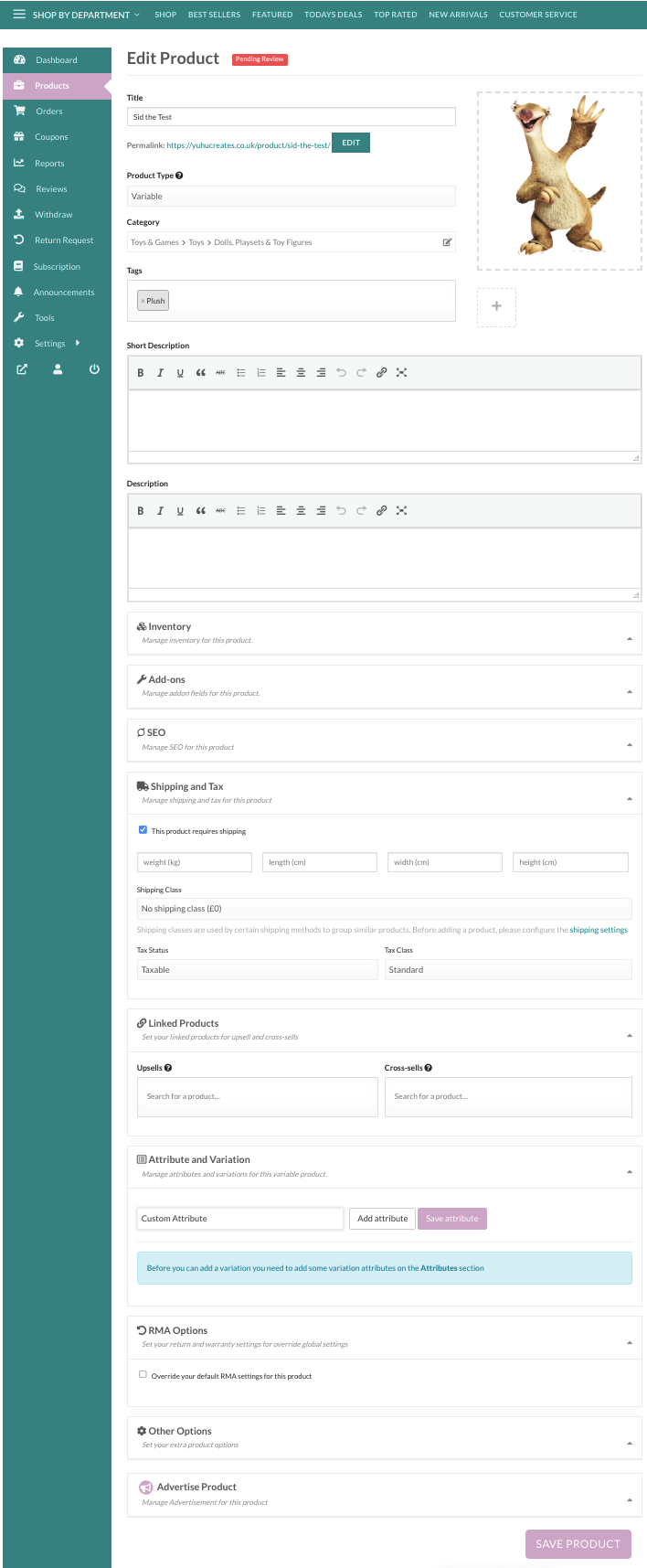Image resolution: width=647 pixels, height=1568 pixels.
Task: Collapse the SEO section arrow
Action: [x=630, y=745]
